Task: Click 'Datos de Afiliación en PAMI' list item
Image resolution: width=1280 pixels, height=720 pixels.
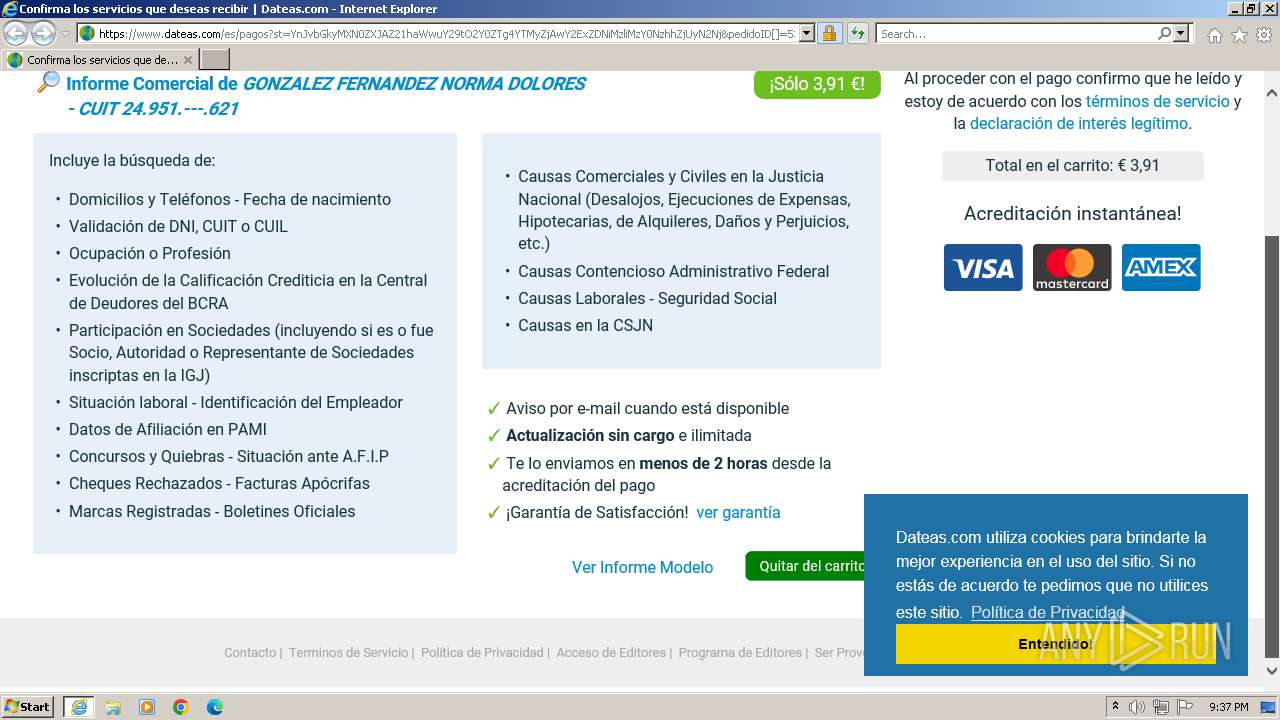Action: coord(168,429)
